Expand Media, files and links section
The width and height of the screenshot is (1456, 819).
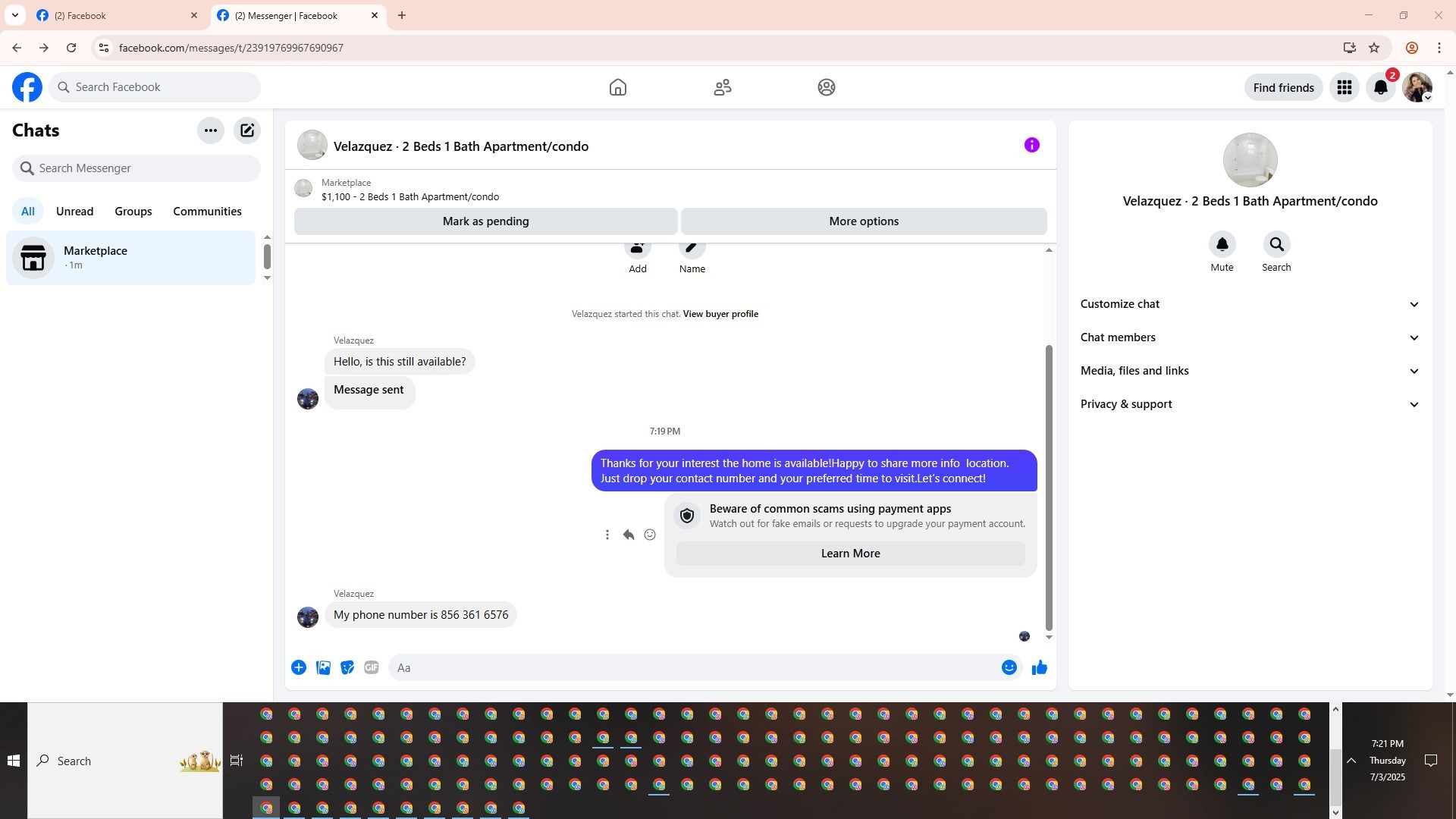click(x=1249, y=371)
